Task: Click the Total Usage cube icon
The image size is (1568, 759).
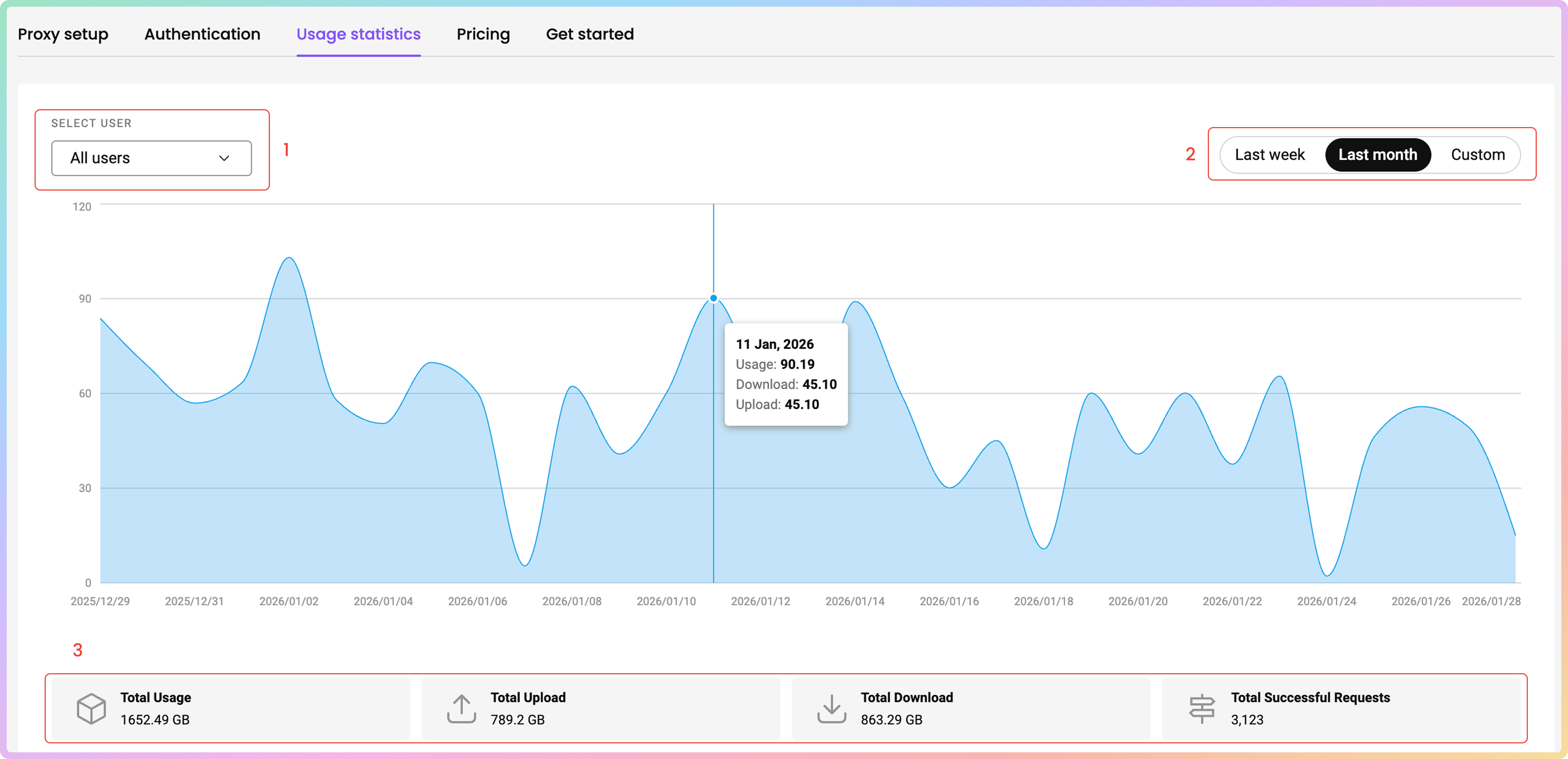Action: pos(91,709)
